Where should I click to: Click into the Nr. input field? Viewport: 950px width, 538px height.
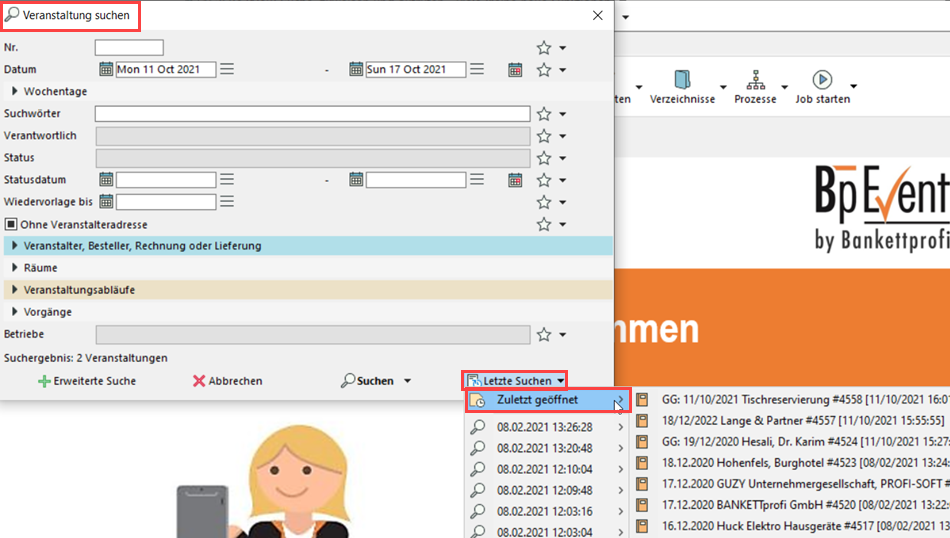click(129, 48)
